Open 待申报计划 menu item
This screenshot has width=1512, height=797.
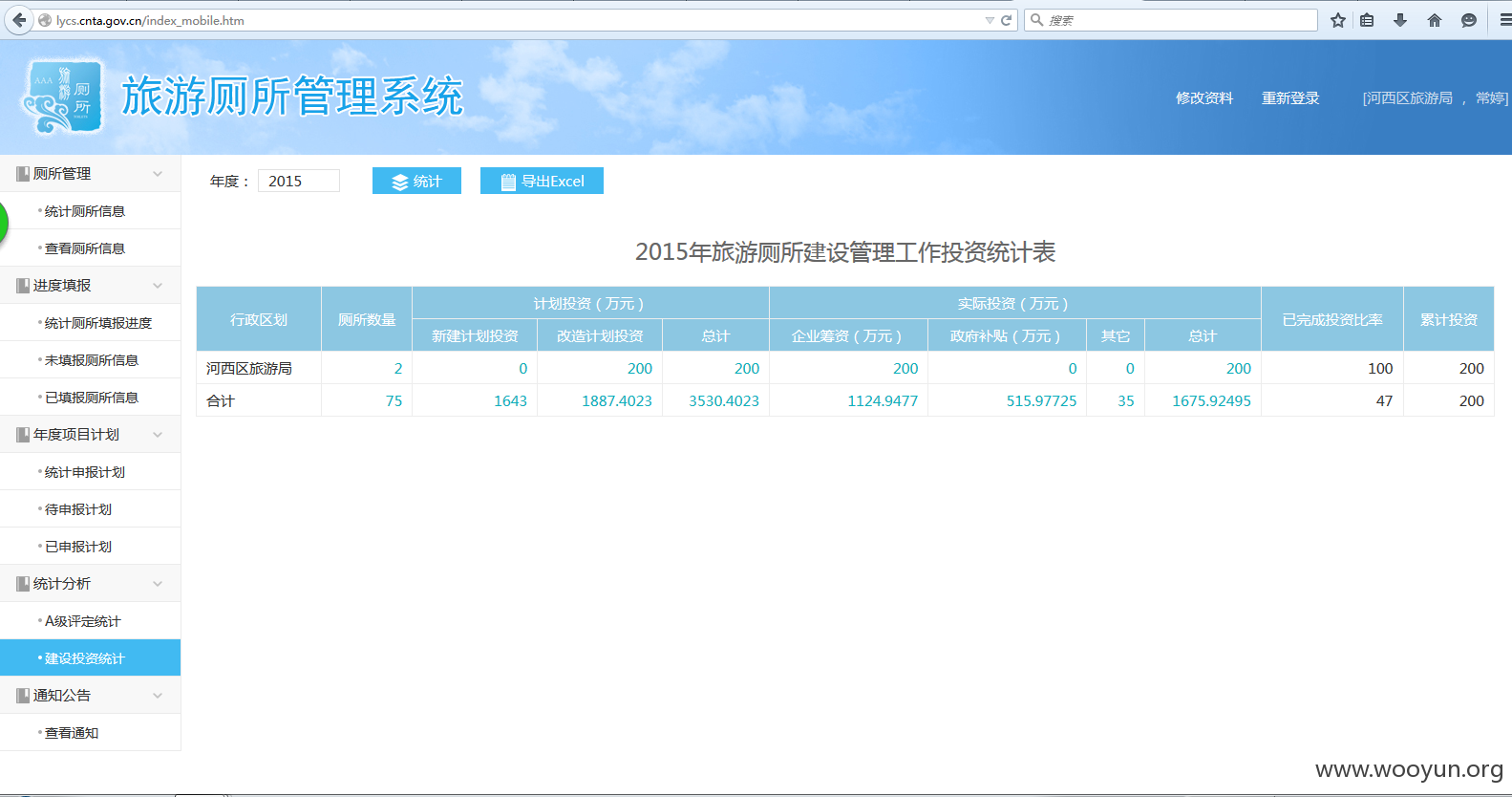click(90, 509)
